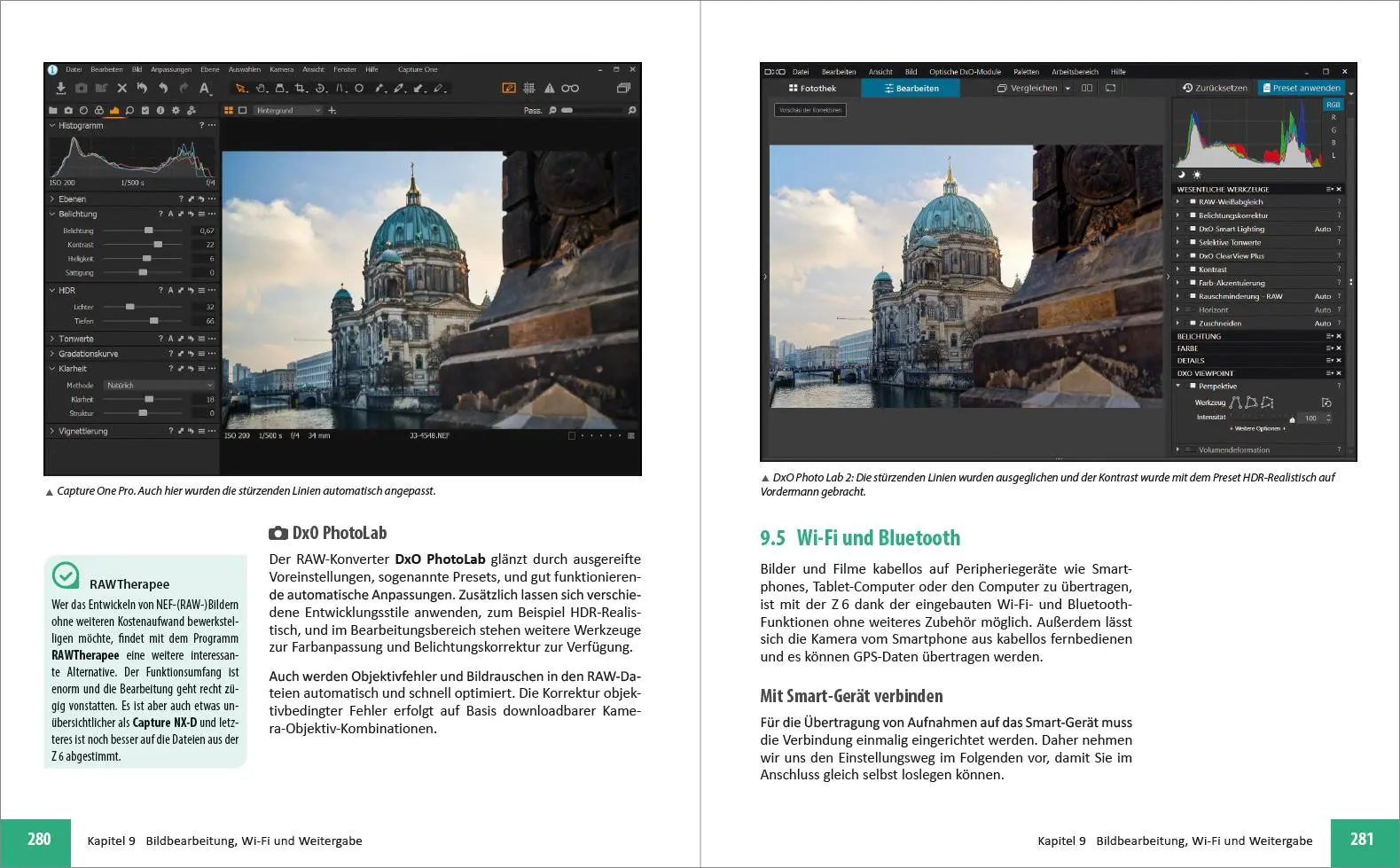
Task: Click the glasses proofing icon in Capture One
Action: tap(570, 89)
